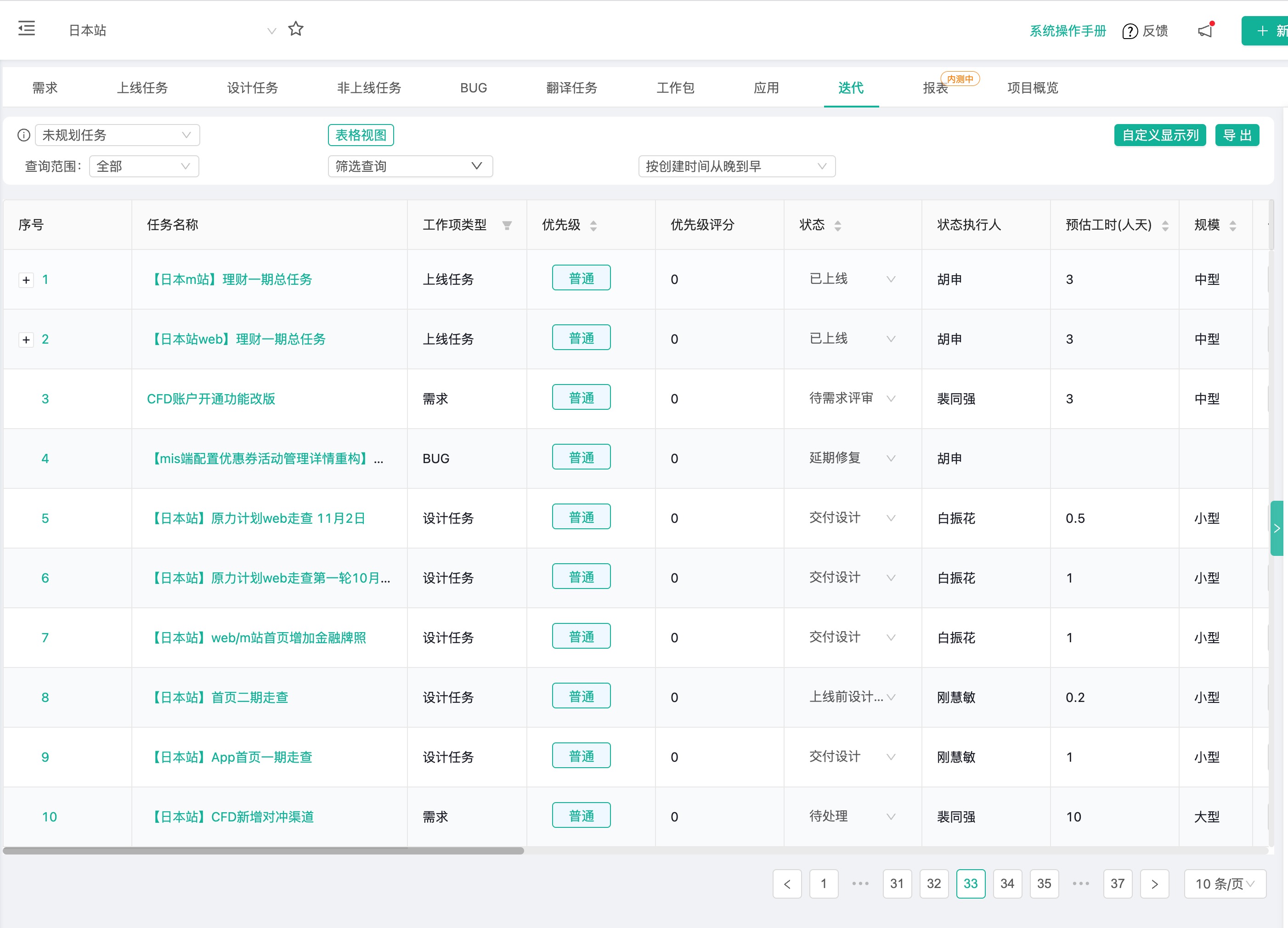This screenshot has height=928, width=1288.
Task: Go to next page arrow
Action: coord(1154,884)
